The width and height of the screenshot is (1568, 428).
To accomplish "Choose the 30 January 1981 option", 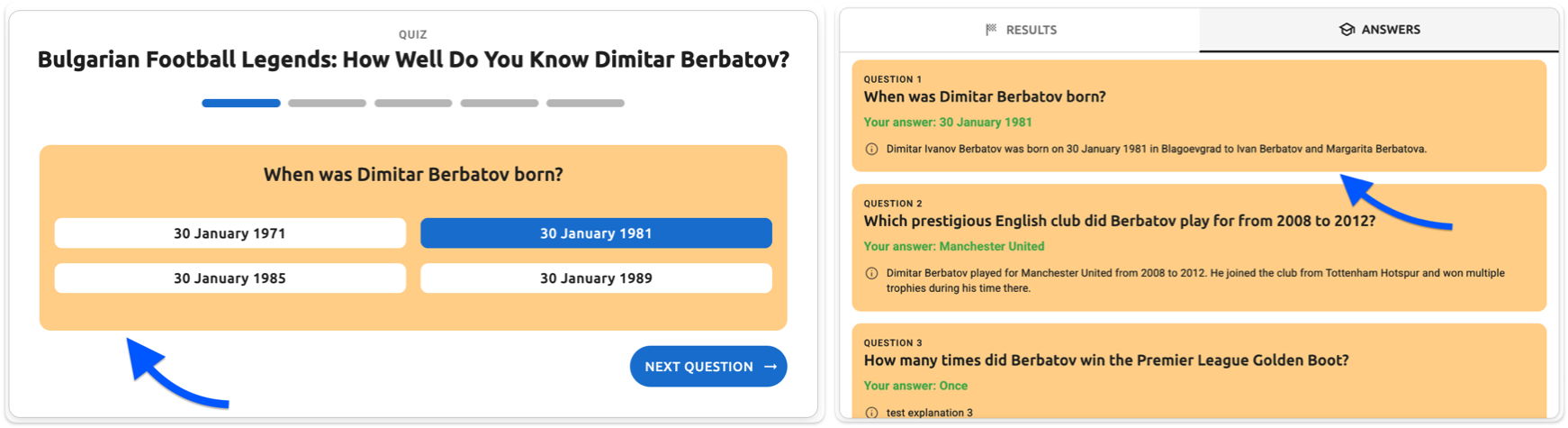I will [x=596, y=233].
